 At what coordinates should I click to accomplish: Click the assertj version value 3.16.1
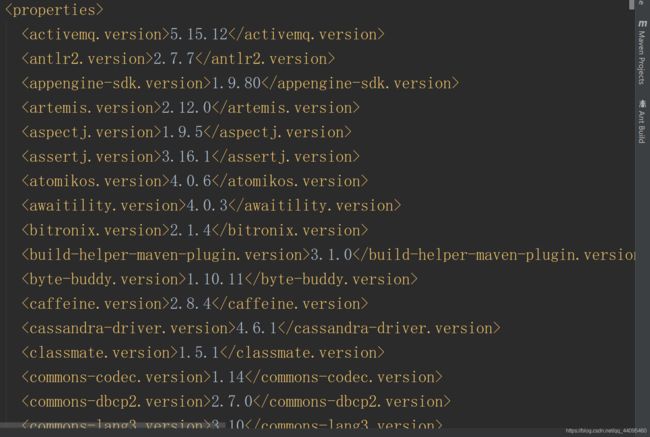point(187,157)
